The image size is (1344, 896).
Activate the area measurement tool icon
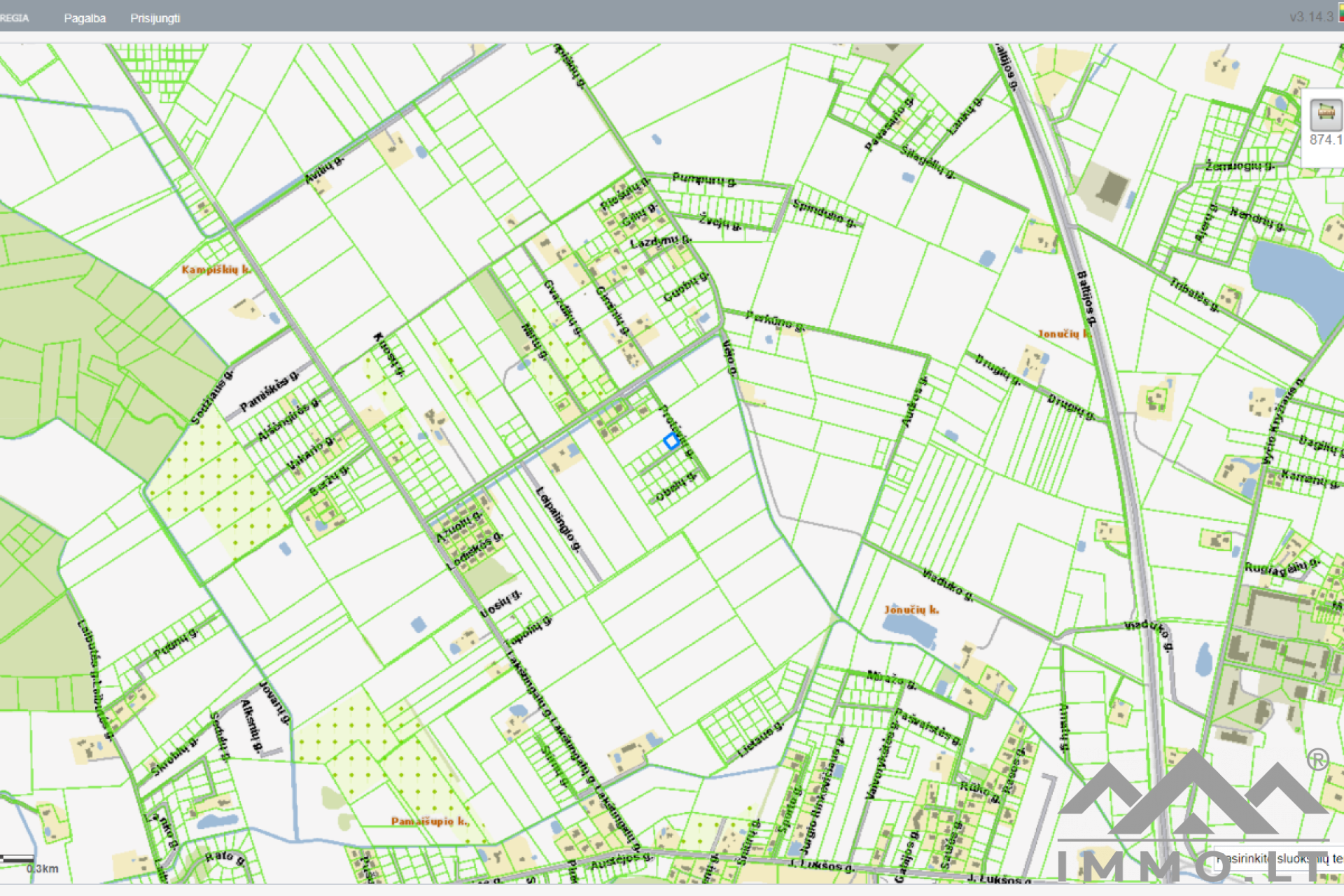pos(1326,113)
